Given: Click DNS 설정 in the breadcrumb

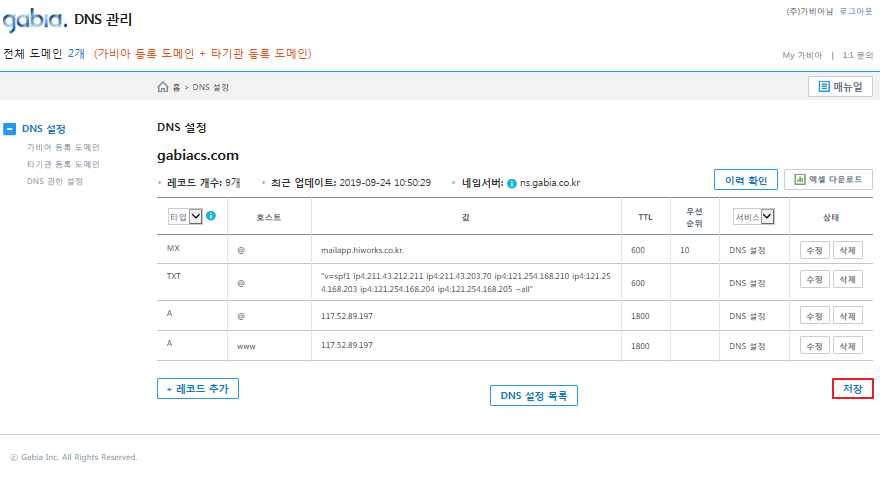Looking at the screenshot, I should pos(210,88).
